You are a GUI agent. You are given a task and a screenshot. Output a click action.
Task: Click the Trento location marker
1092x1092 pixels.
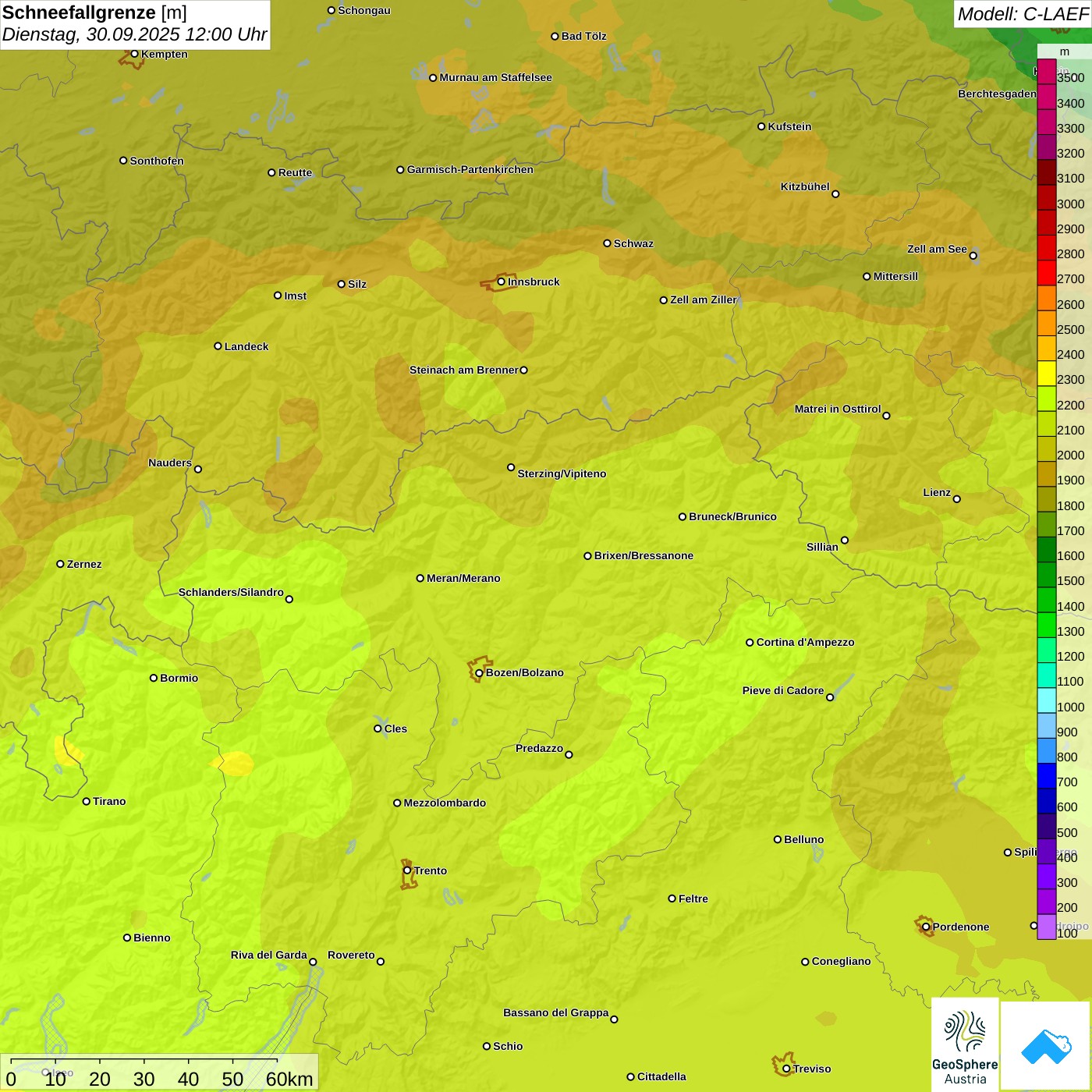[x=407, y=870]
